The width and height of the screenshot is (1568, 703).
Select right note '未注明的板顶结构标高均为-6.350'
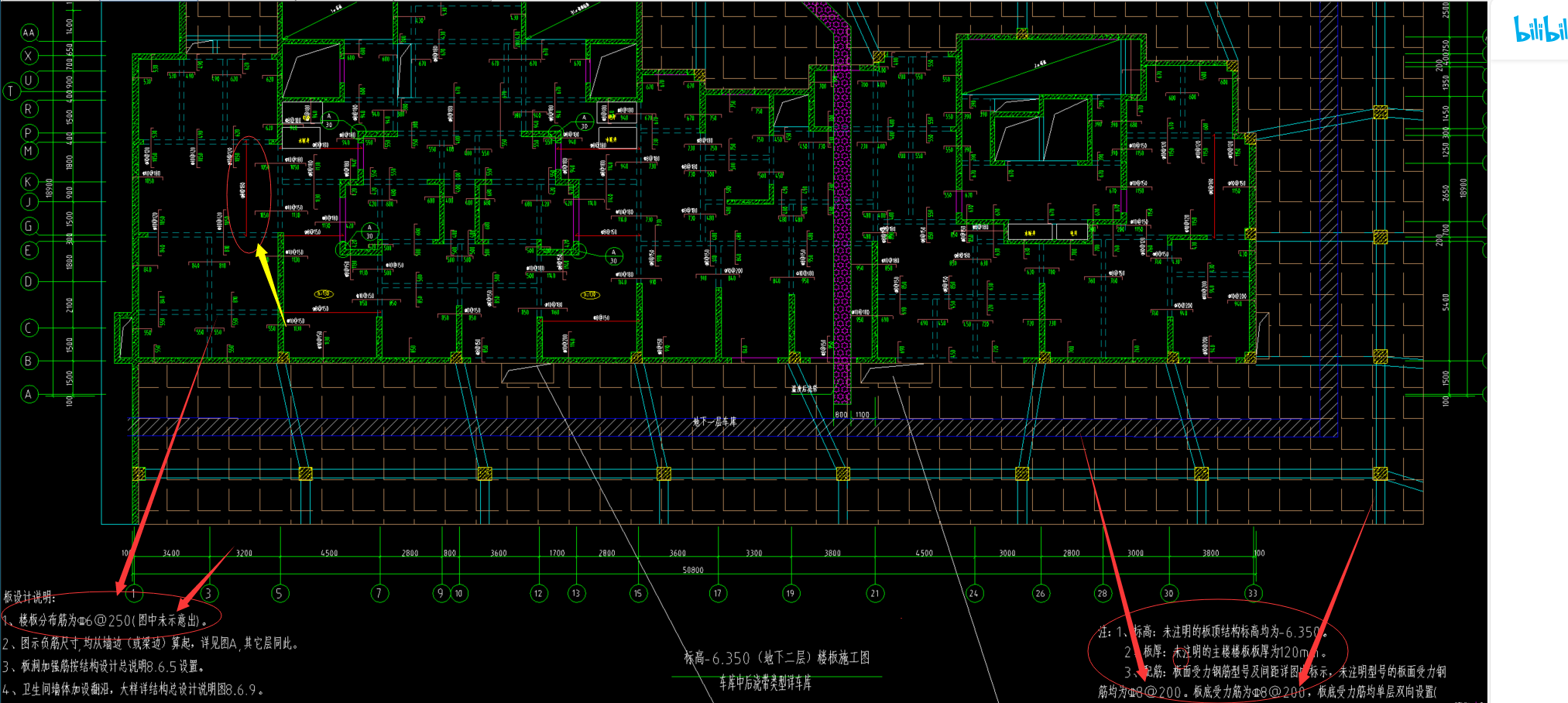click(1245, 632)
